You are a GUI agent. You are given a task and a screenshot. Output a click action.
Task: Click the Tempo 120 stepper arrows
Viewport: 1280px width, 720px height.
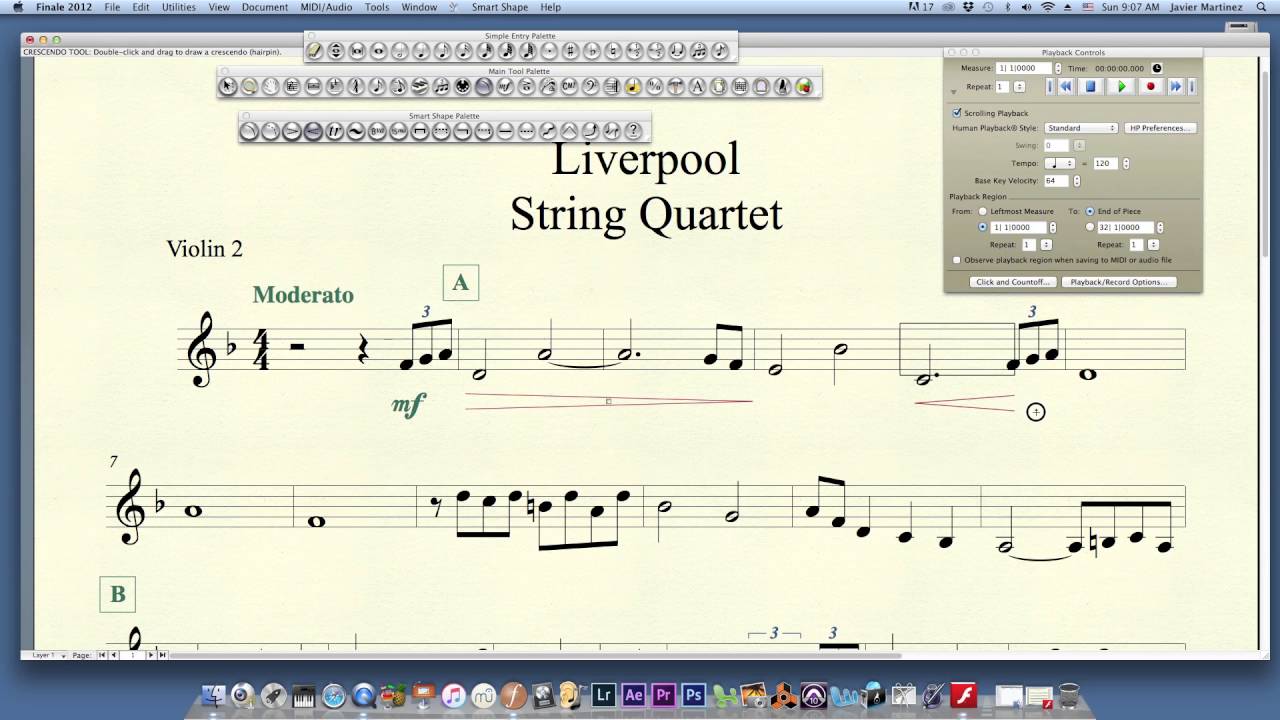coord(1126,163)
